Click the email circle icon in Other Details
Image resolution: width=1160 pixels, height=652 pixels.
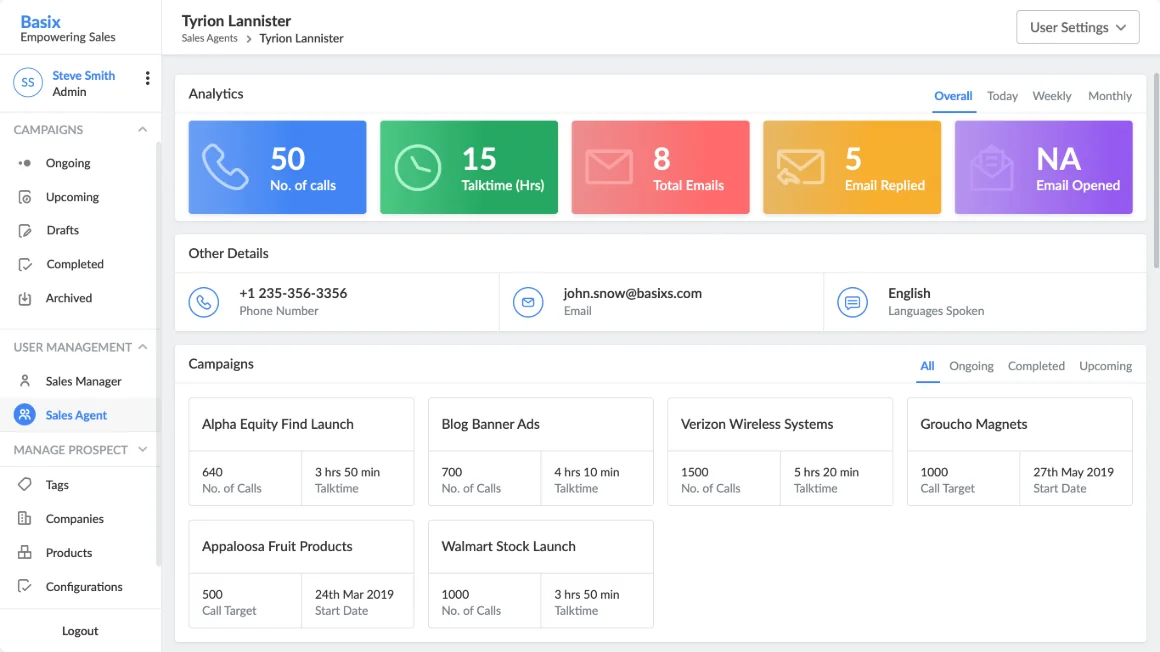click(528, 302)
